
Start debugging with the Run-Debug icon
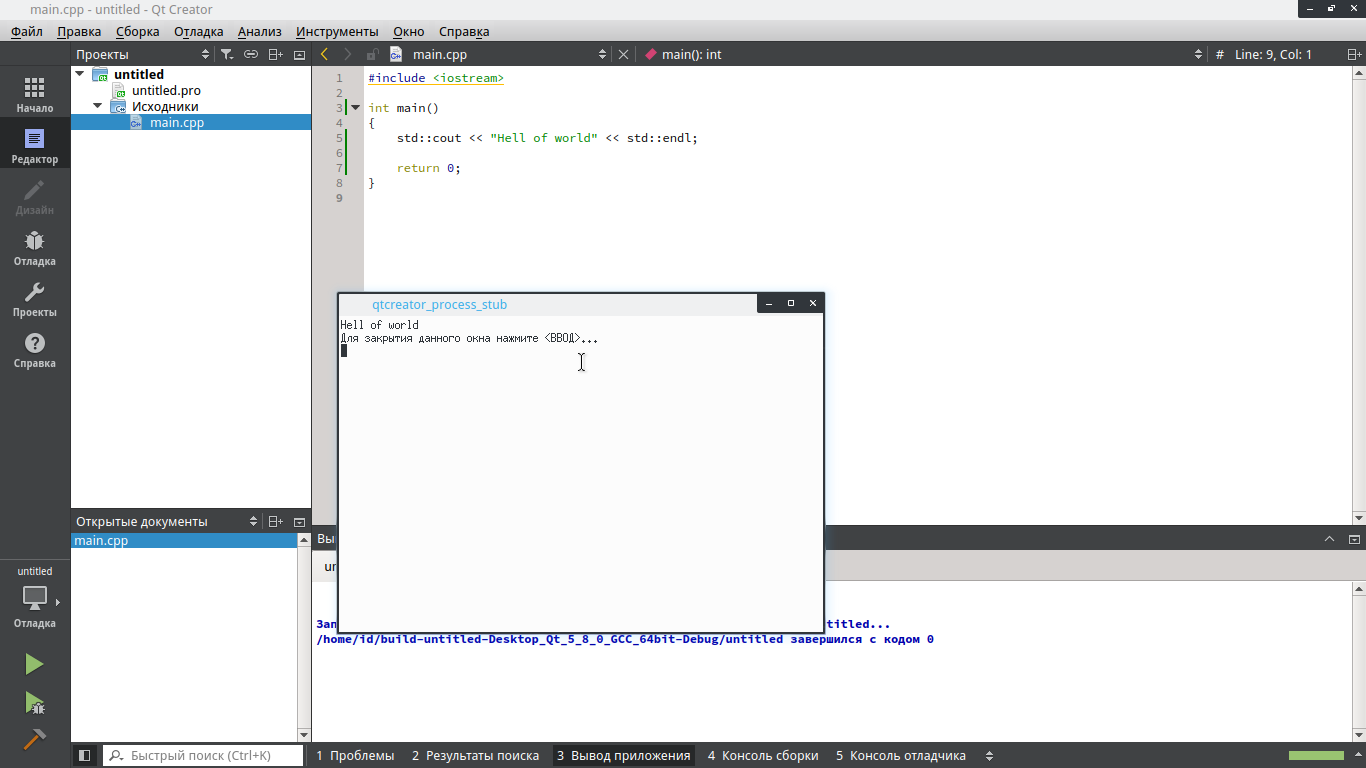click(34, 703)
